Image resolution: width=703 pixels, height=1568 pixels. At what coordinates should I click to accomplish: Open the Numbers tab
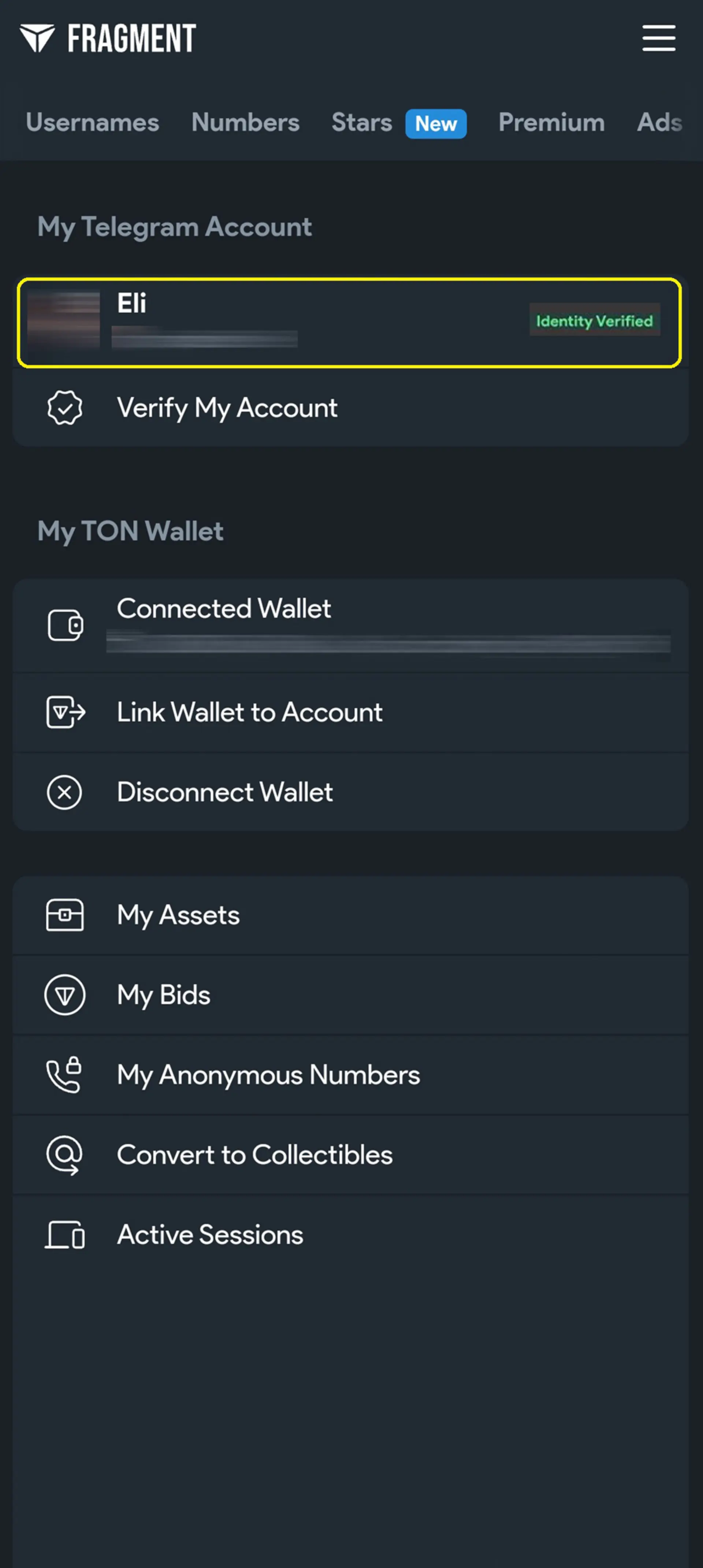pyautogui.click(x=245, y=122)
